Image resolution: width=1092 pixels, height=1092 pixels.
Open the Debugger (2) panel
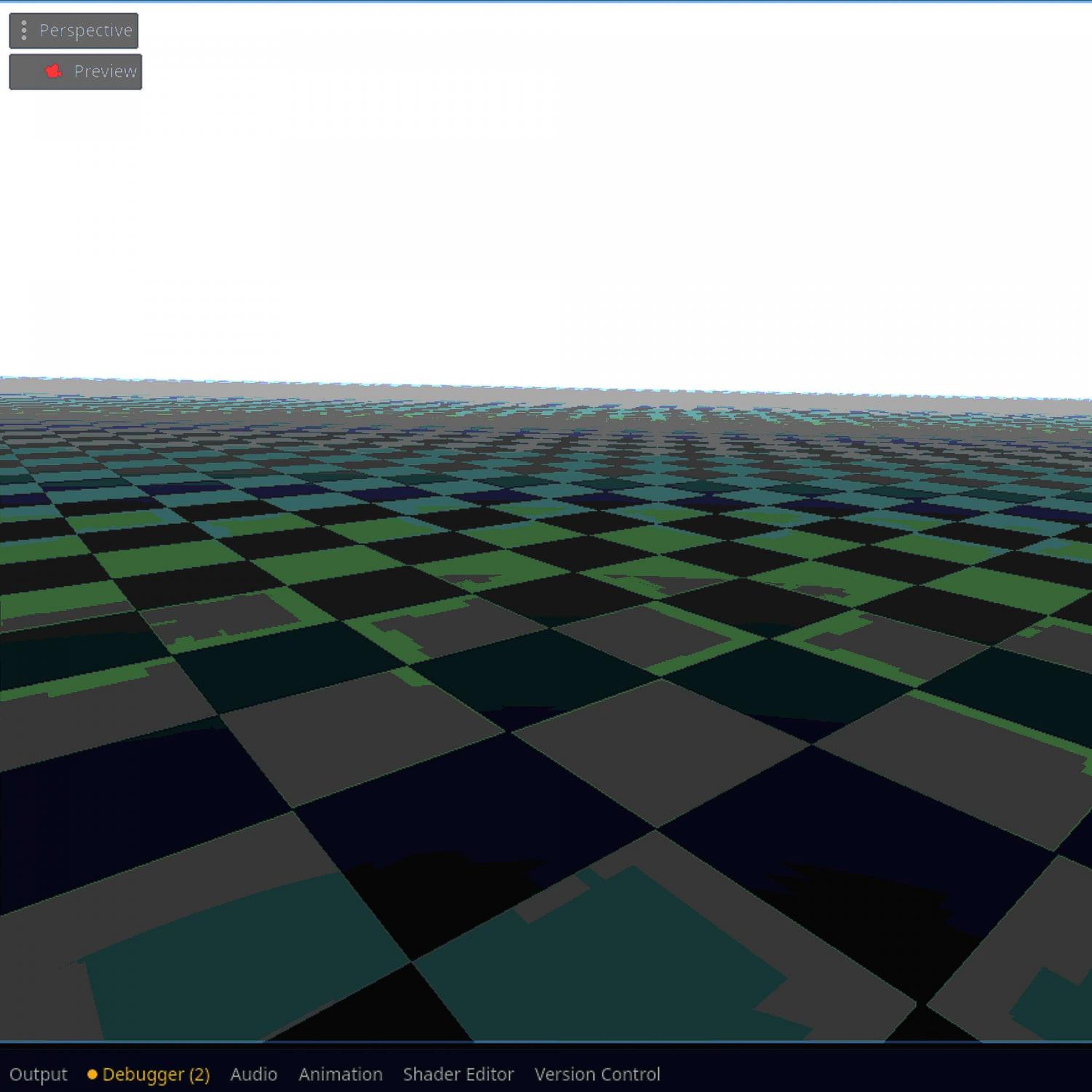pyautogui.click(x=156, y=1074)
